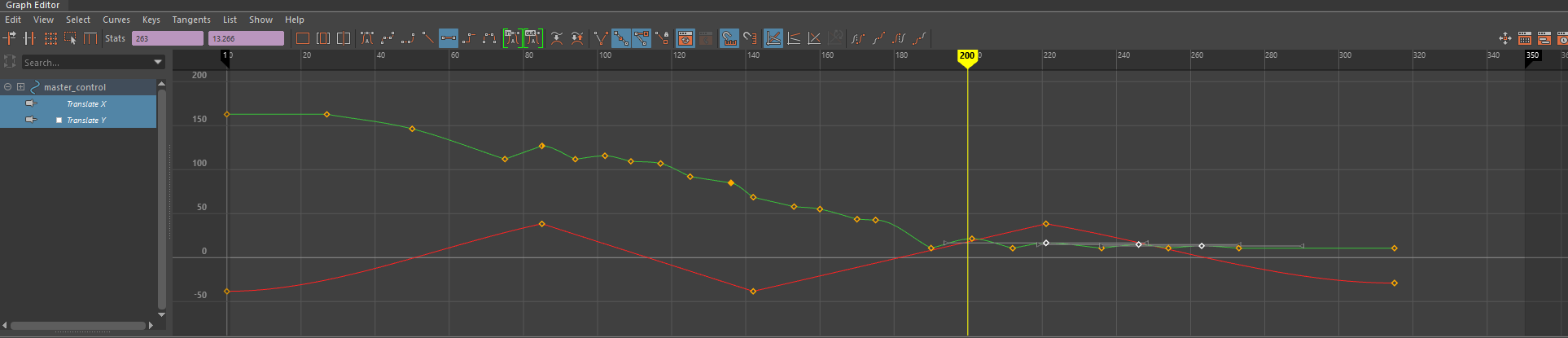Toggle Value Snap magnet icon
The width and height of the screenshot is (1568, 338).
pyautogui.click(x=750, y=38)
